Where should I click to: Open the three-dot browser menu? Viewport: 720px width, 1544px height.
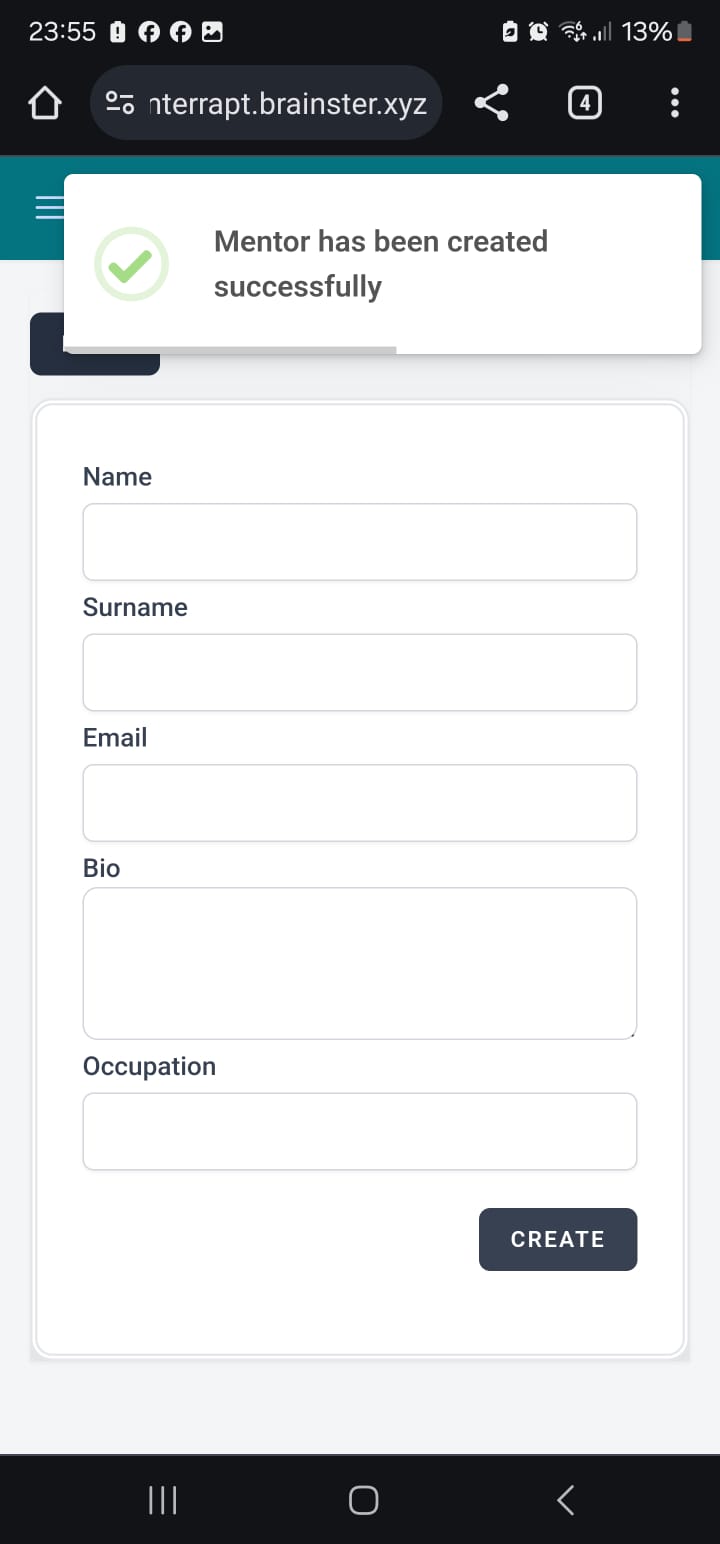coord(675,103)
